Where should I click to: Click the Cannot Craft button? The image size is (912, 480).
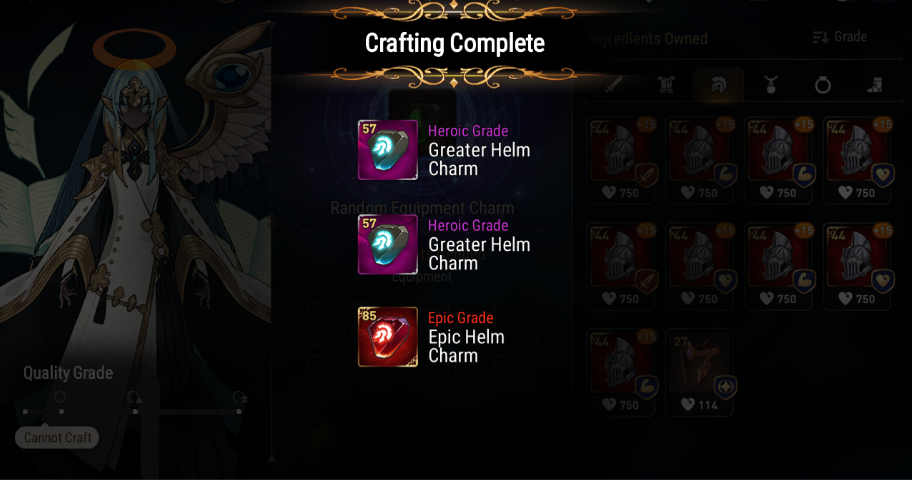pyautogui.click(x=57, y=438)
